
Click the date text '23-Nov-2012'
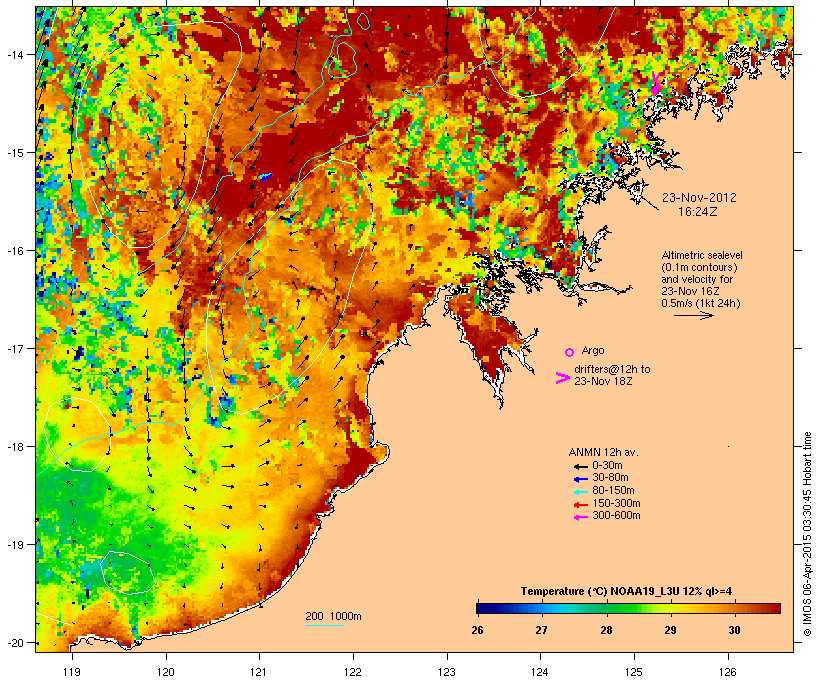tap(699, 198)
